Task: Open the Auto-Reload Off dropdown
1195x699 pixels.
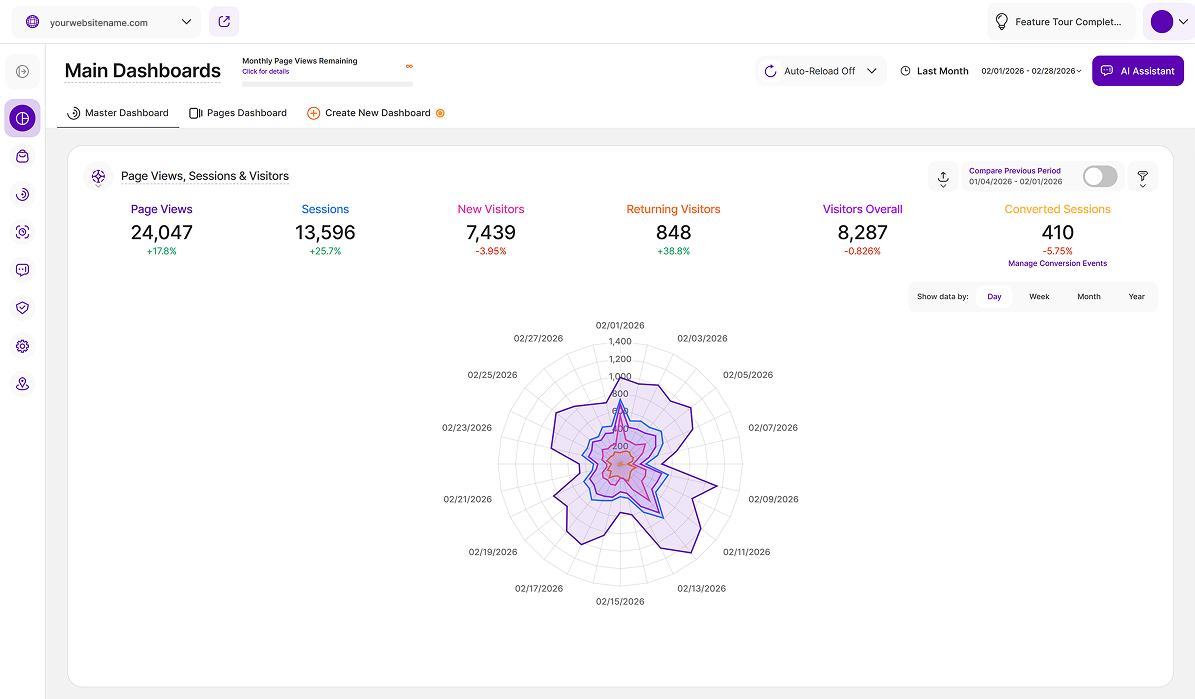Action: pyautogui.click(x=820, y=71)
